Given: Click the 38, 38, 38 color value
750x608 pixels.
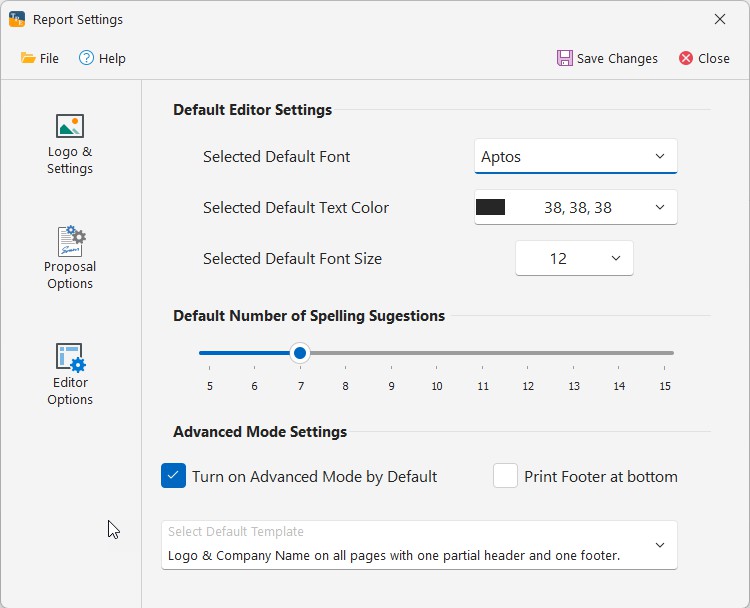Looking at the screenshot, I should coord(578,208).
